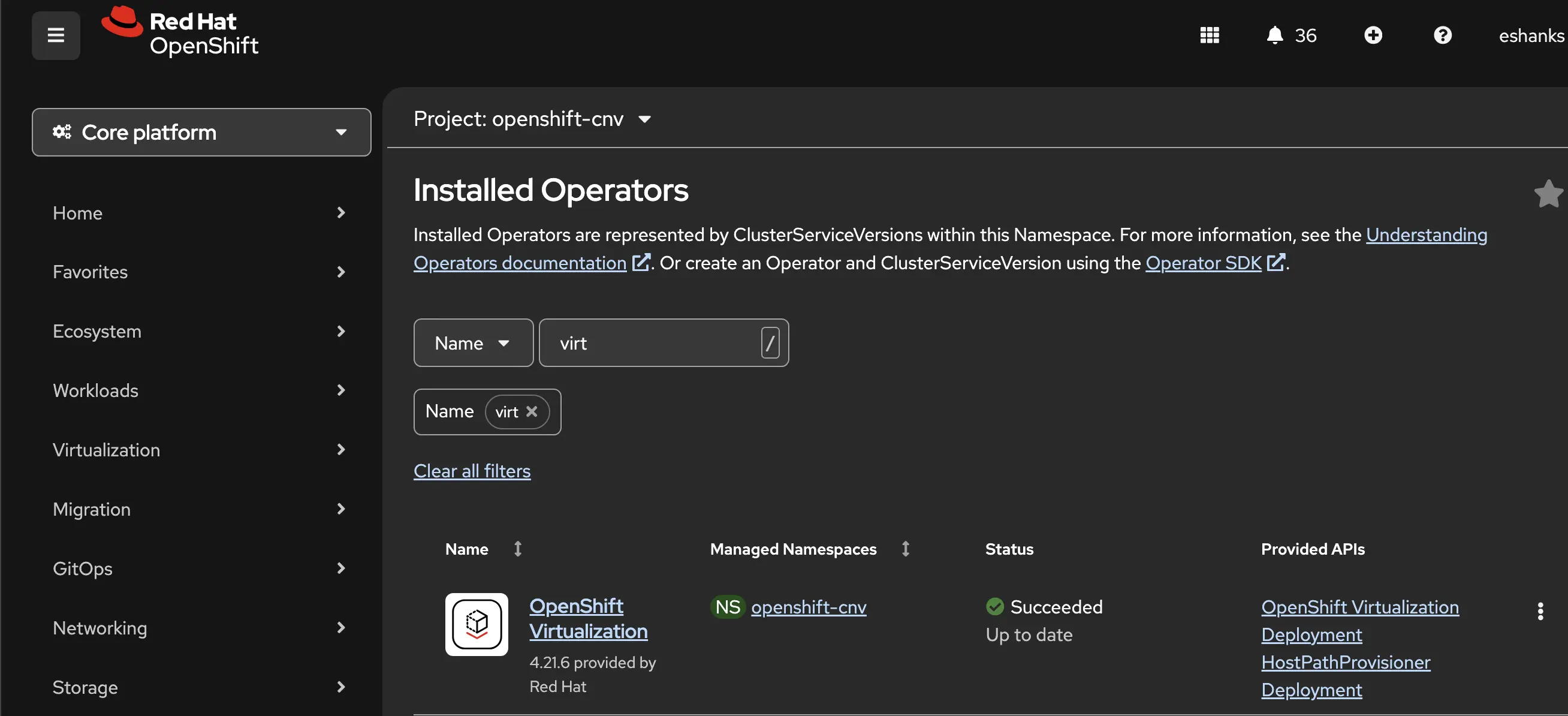The width and height of the screenshot is (1568, 716).
Task: Expand the GitOps navigation section
Action: point(200,568)
